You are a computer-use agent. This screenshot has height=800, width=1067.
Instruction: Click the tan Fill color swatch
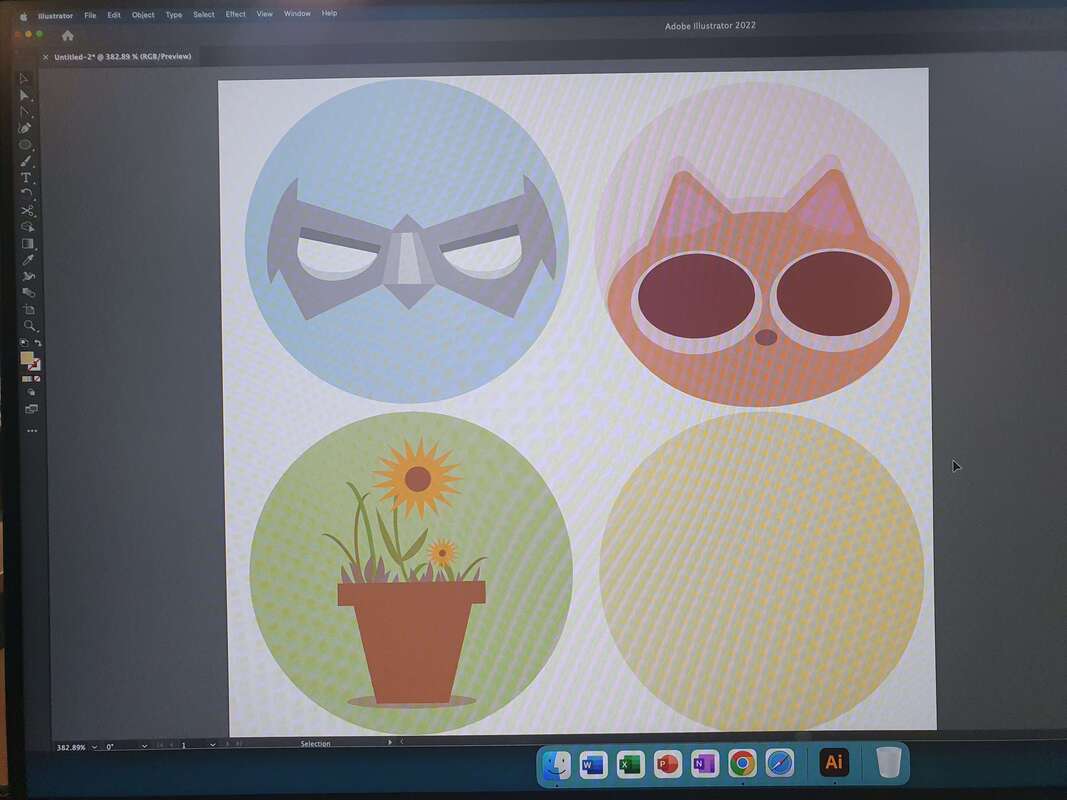coord(27,358)
